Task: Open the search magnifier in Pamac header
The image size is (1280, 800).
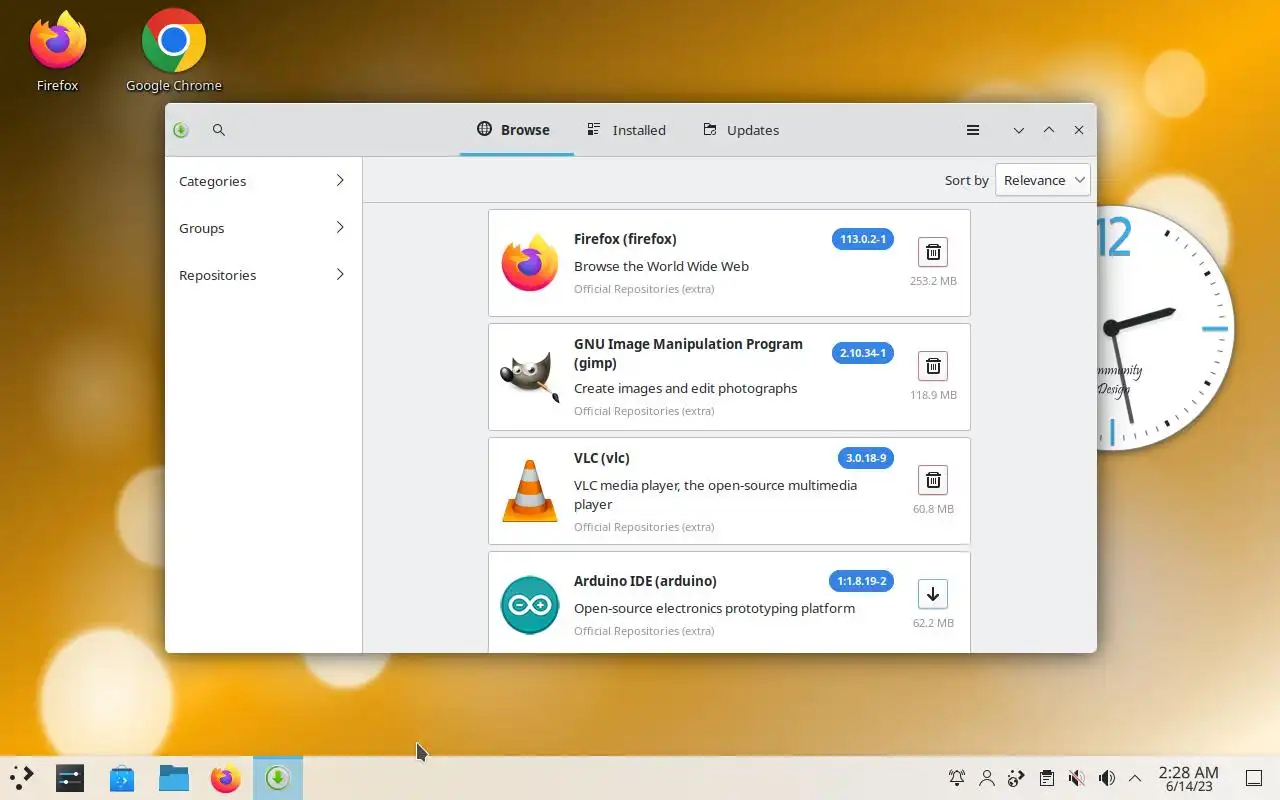Action: pos(219,130)
